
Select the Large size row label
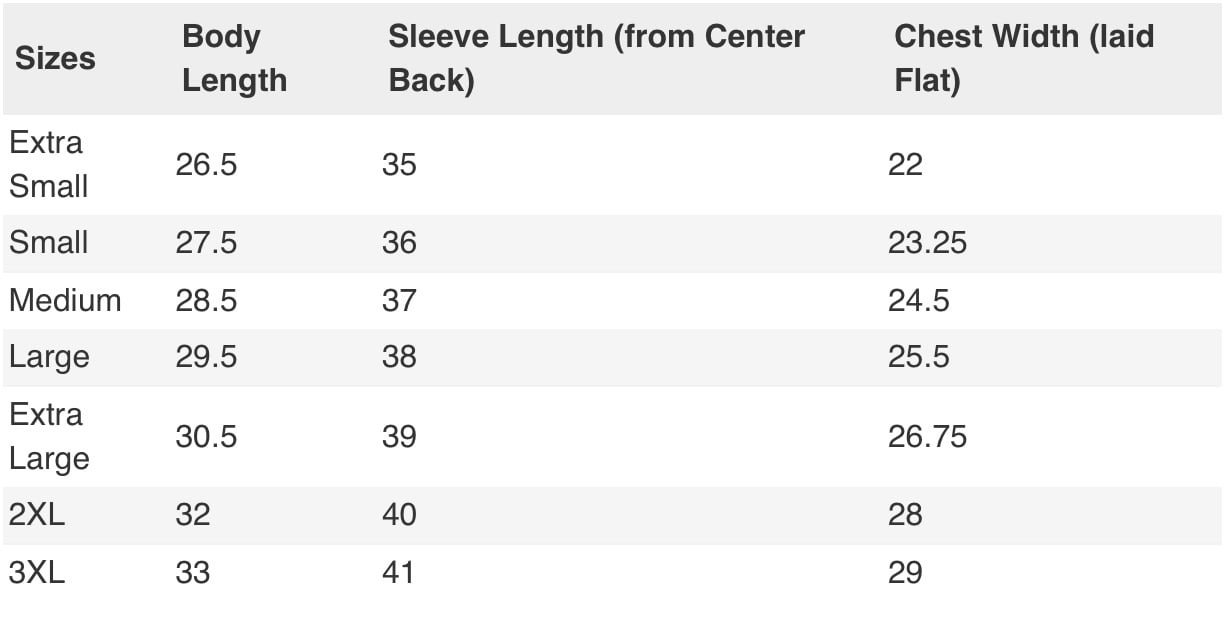coord(49,357)
